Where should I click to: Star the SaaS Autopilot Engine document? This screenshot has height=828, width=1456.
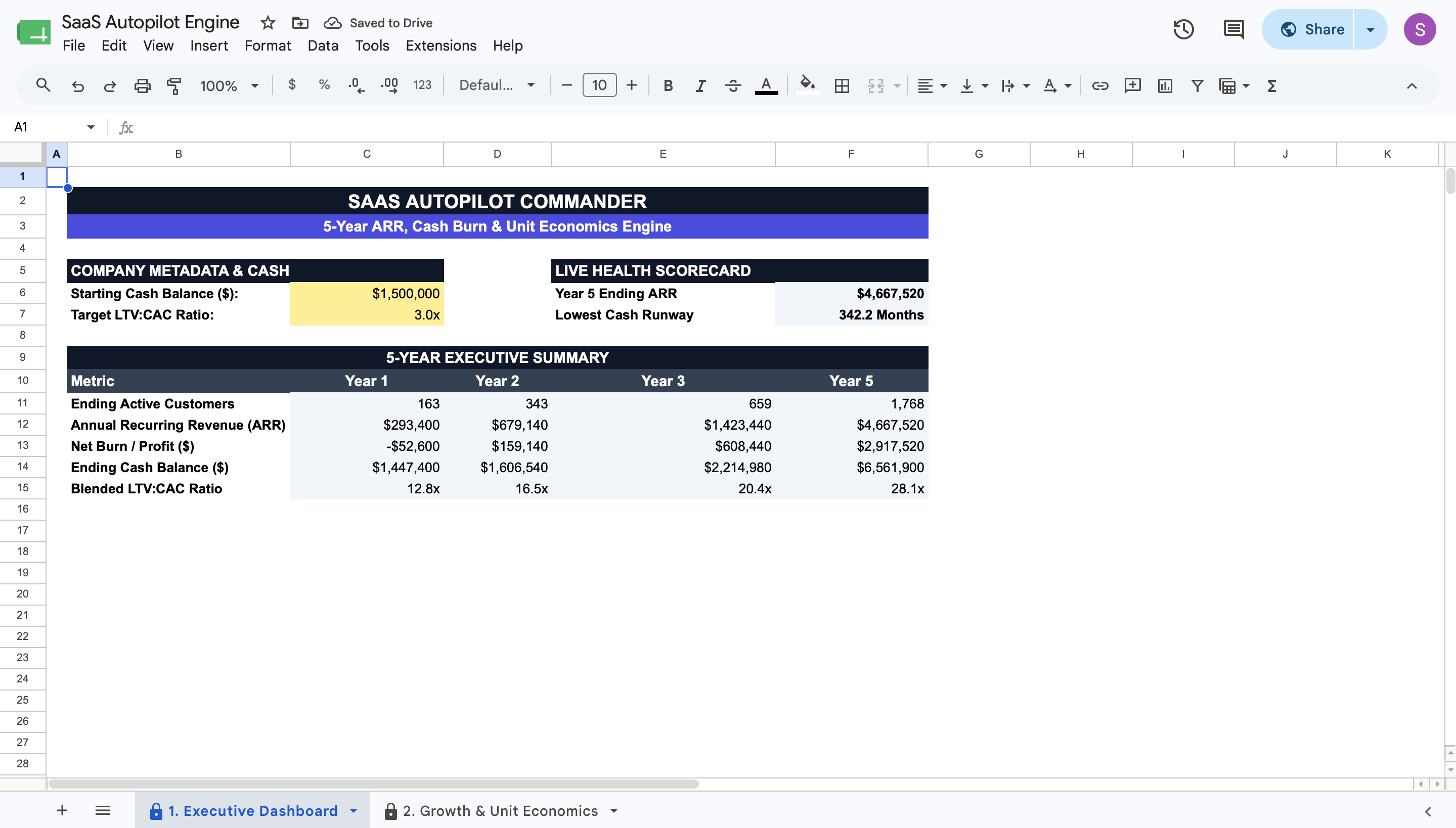pyautogui.click(x=268, y=23)
